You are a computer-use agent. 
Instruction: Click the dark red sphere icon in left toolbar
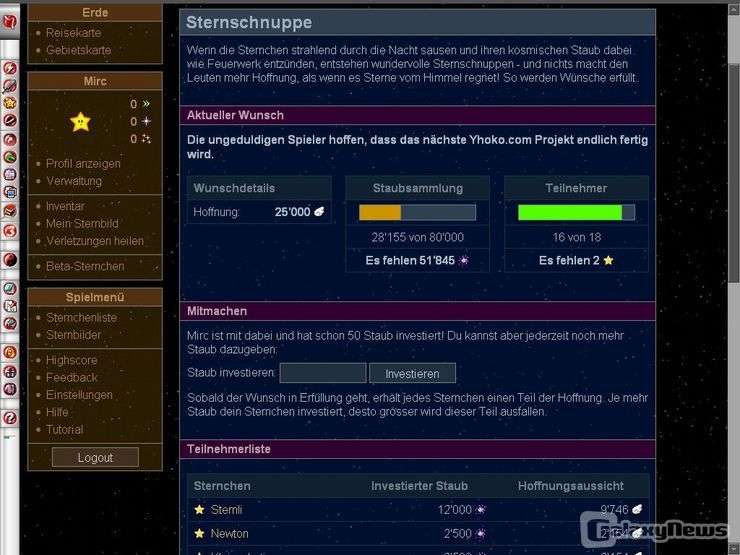pos(10,259)
